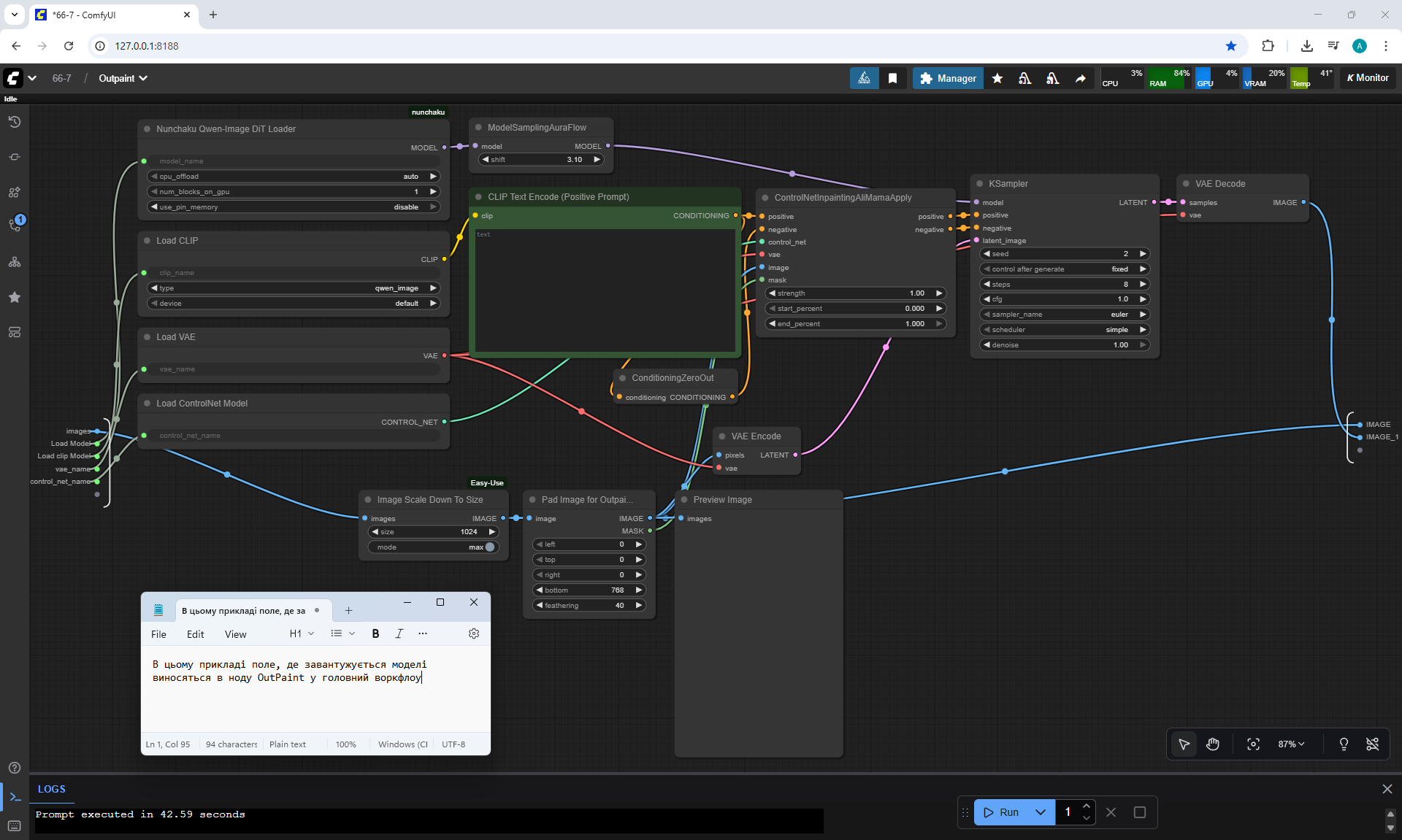Click the Manager button
This screenshot has width=1402, height=840.
tap(948, 78)
